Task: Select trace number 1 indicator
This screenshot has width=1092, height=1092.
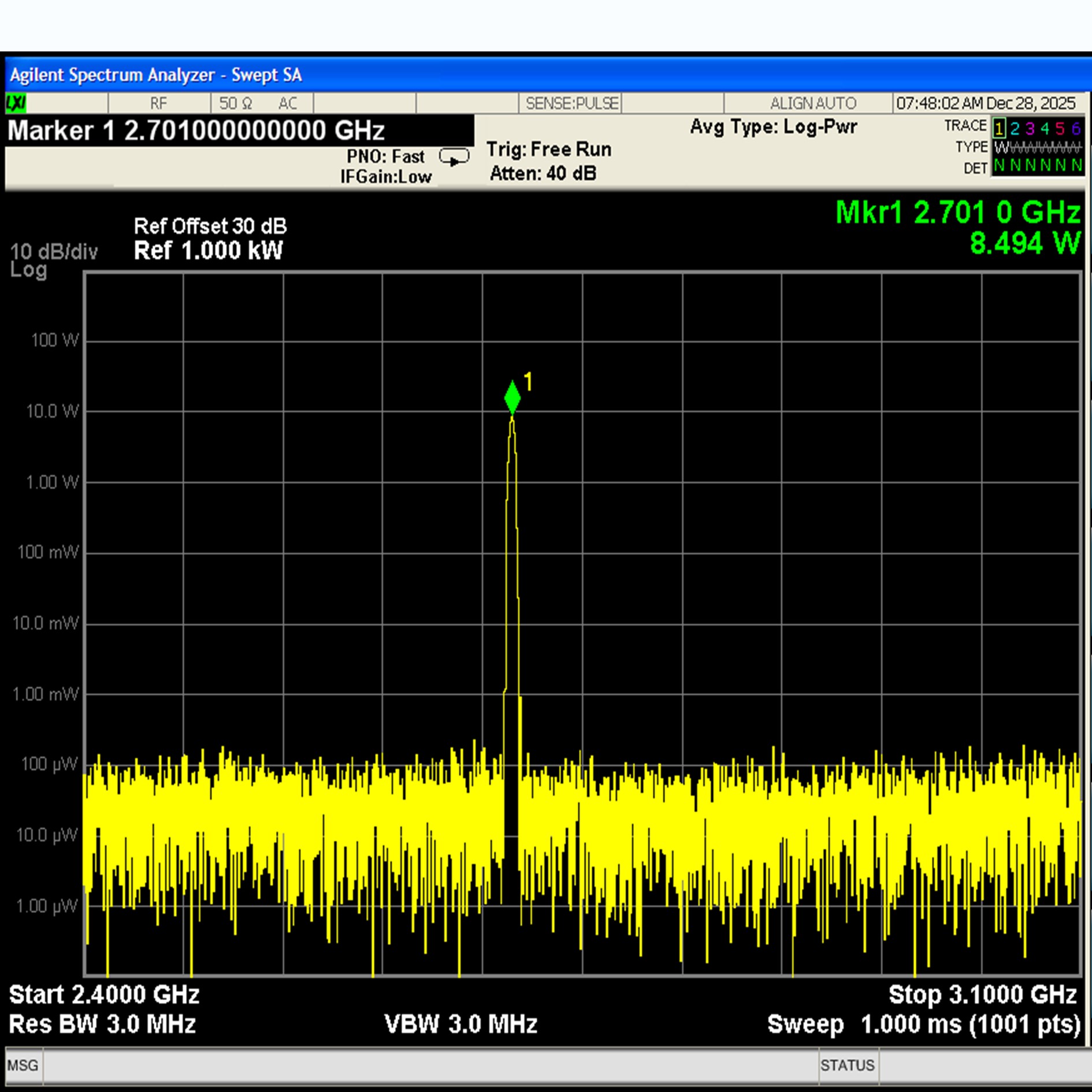Action: point(1000,128)
